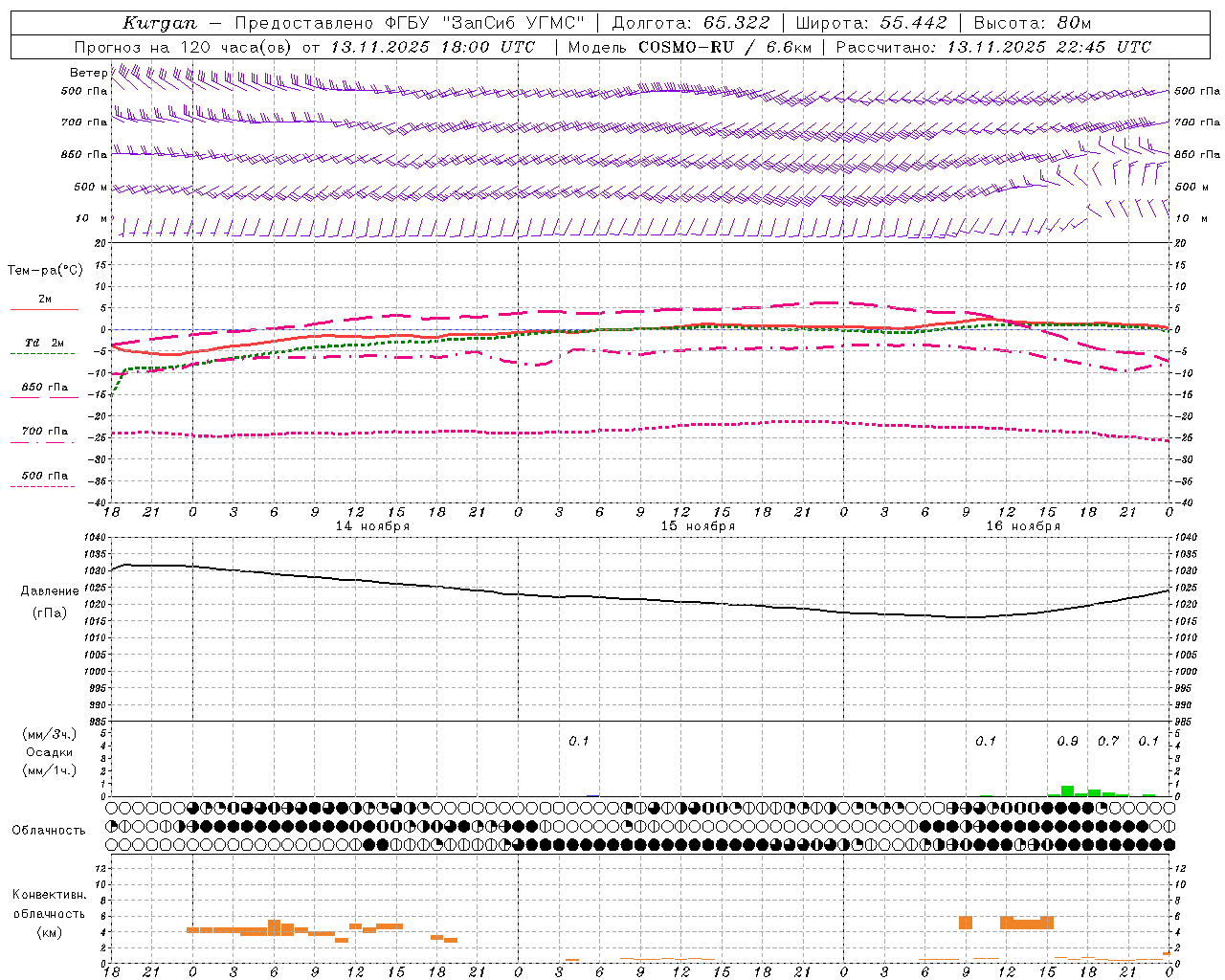Click the elevation text Высота: 80м
This screenshot has height=980, width=1225.
click(1033, 23)
